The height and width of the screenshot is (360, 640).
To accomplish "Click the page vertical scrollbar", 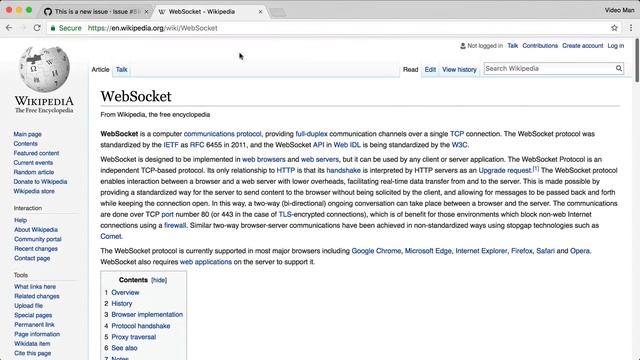I will click(637, 60).
